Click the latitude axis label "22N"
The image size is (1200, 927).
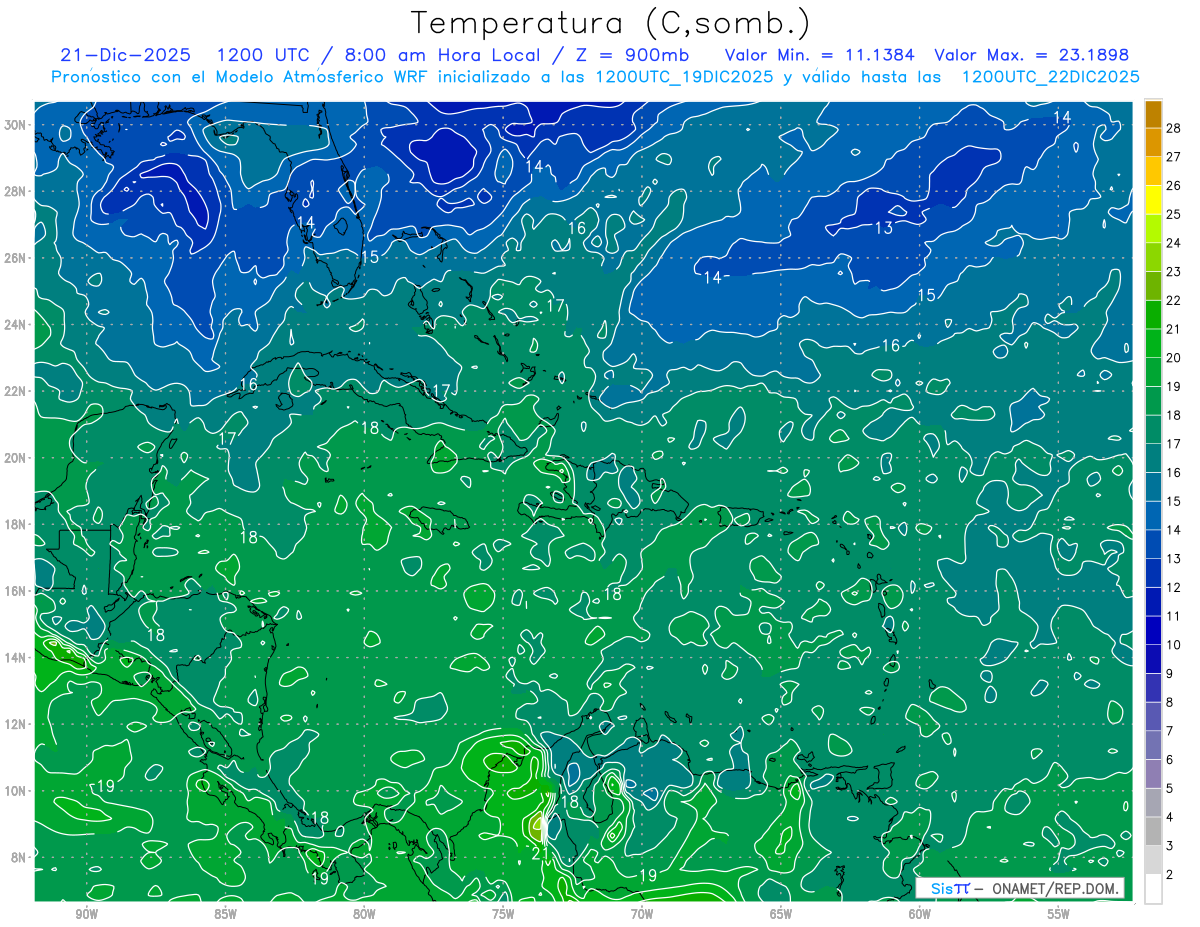tap(16, 391)
